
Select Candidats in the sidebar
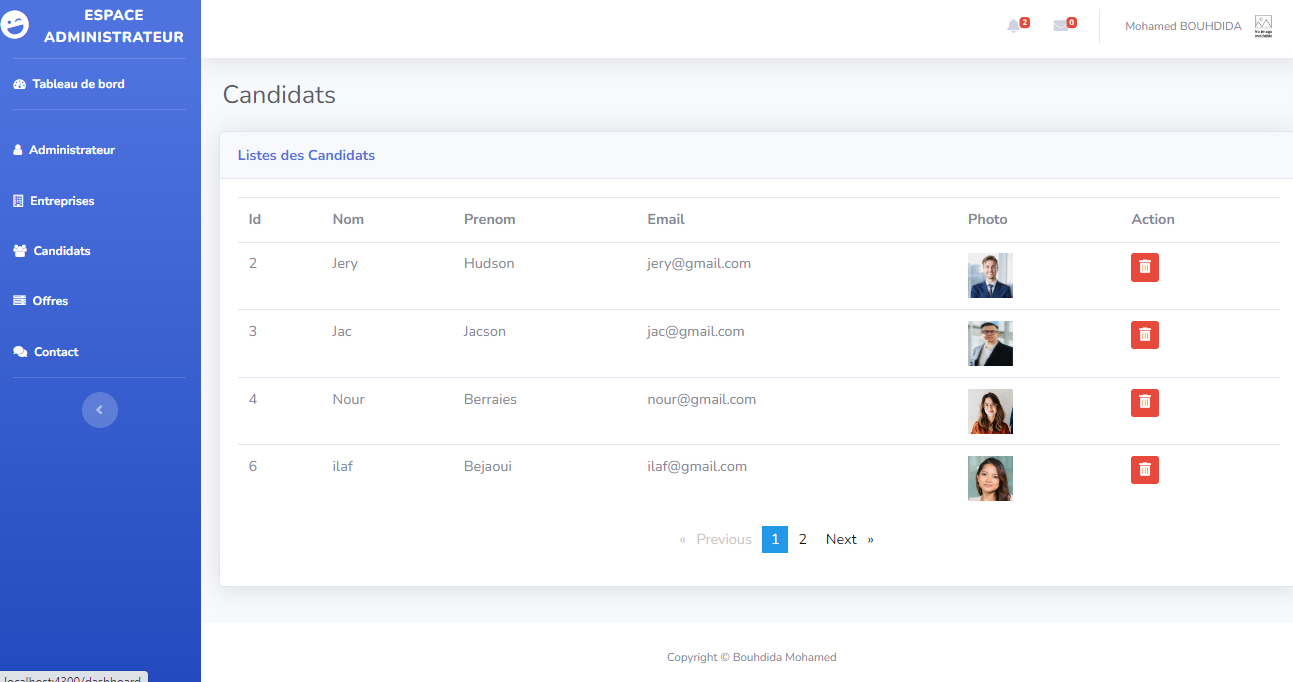[x=61, y=251]
